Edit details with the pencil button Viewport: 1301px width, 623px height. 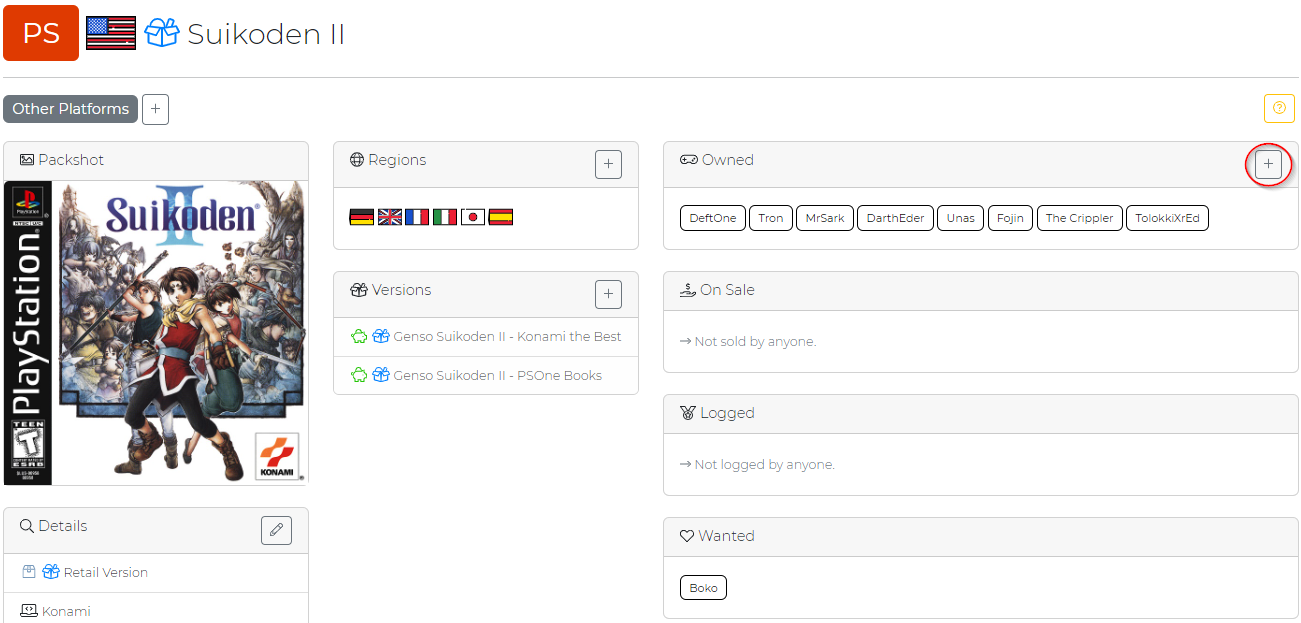pyautogui.click(x=276, y=530)
